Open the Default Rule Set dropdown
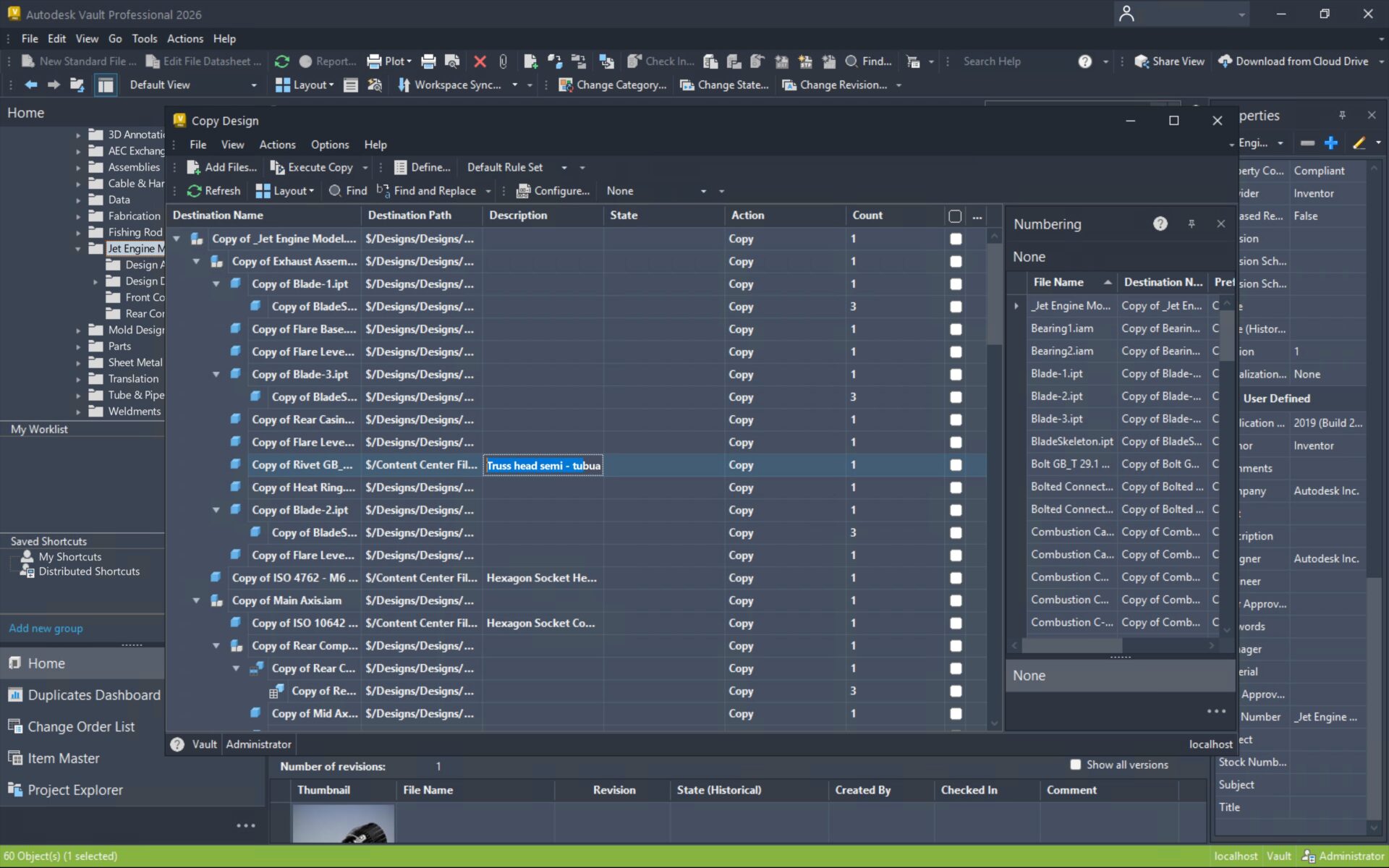 [564, 167]
